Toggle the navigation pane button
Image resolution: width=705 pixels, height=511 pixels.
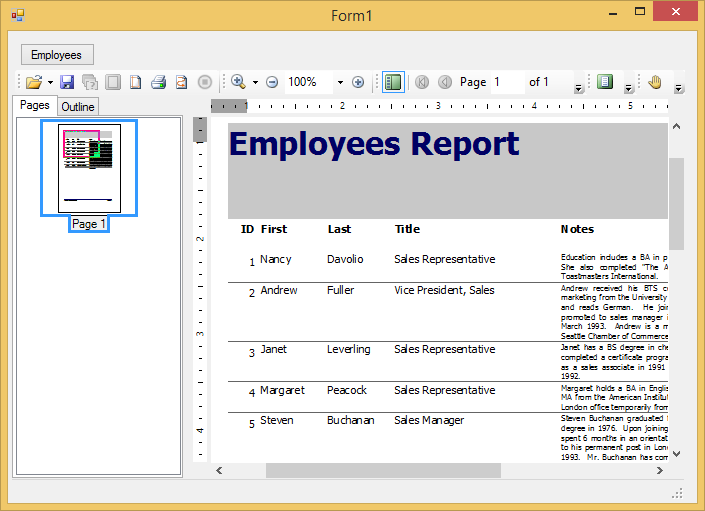(x=393, y=82)
